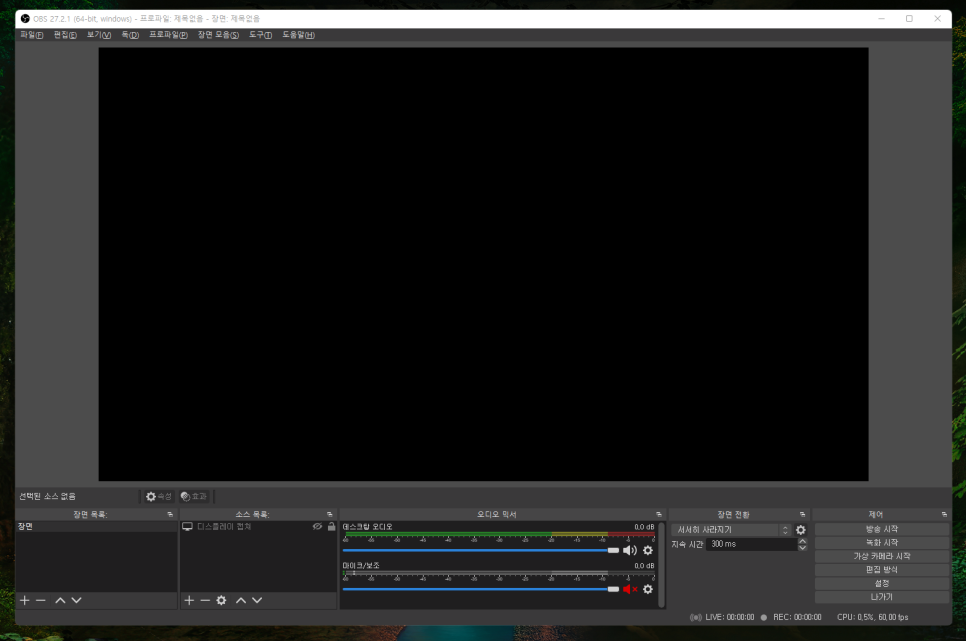
Task: Add a new source with the plus icon
Action: click(189, 600)
